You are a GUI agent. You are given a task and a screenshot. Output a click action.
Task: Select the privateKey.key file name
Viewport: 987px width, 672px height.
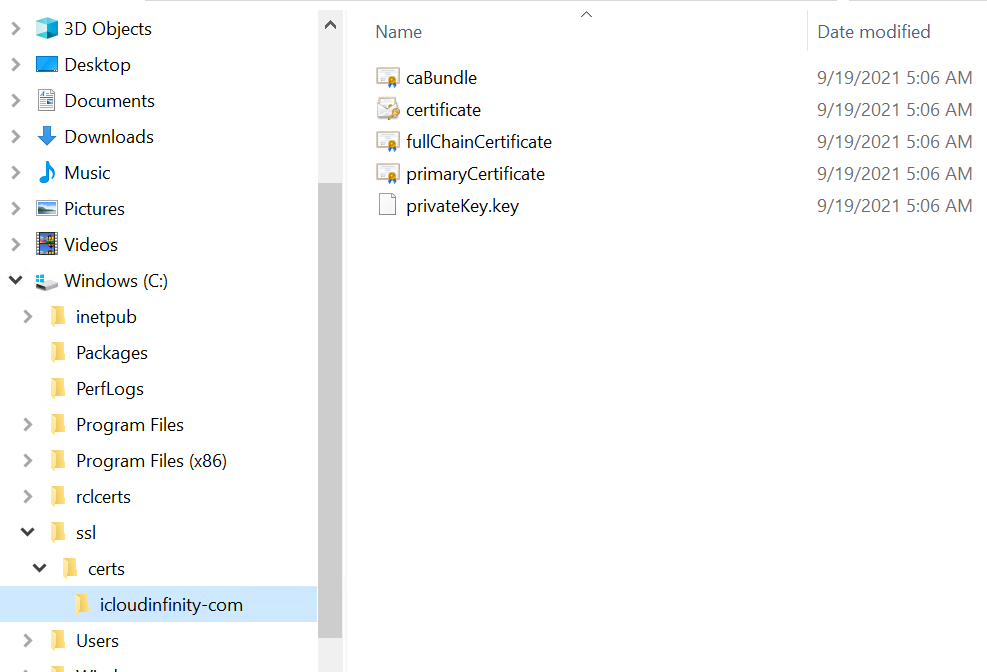[462, 206]
